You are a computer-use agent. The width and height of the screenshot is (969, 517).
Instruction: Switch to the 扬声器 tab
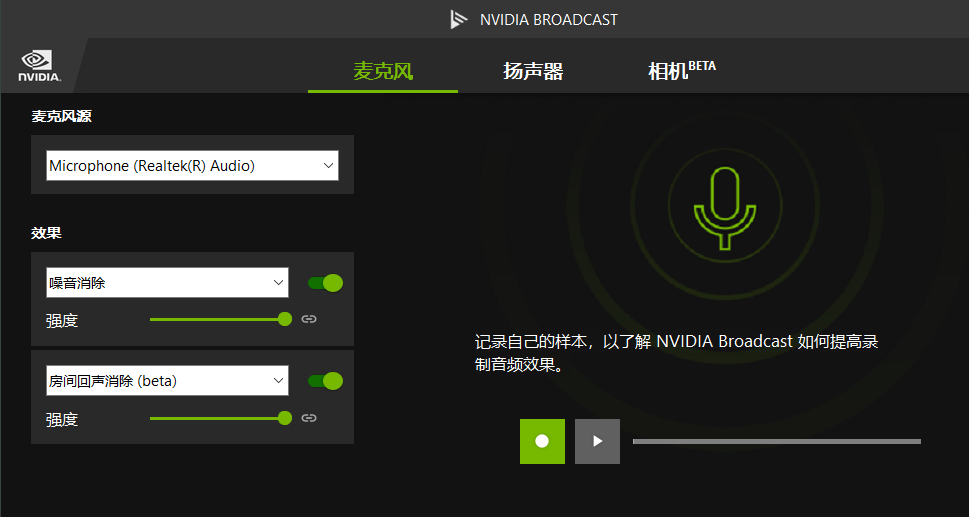533,72
